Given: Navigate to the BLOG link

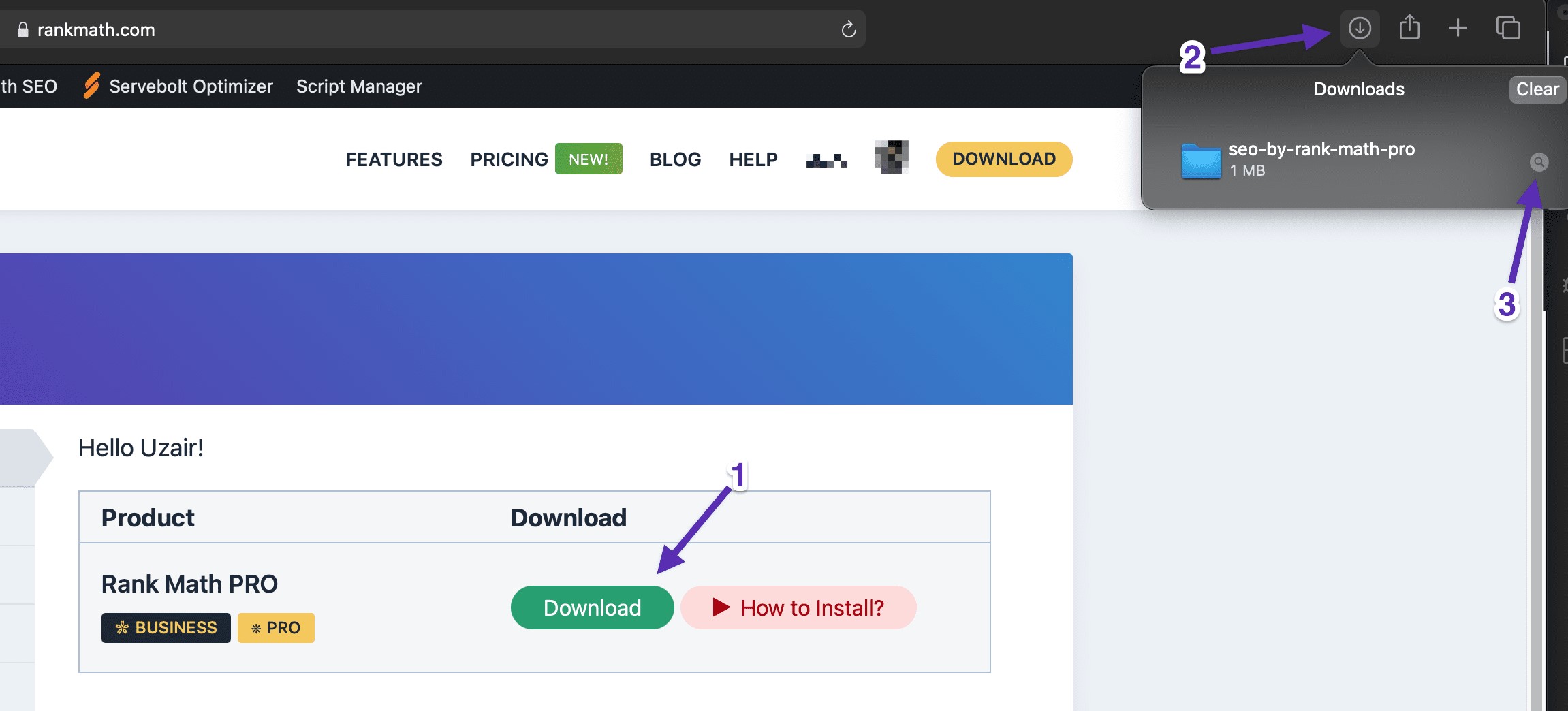Looking at the screenshot, I should point(675,159).
